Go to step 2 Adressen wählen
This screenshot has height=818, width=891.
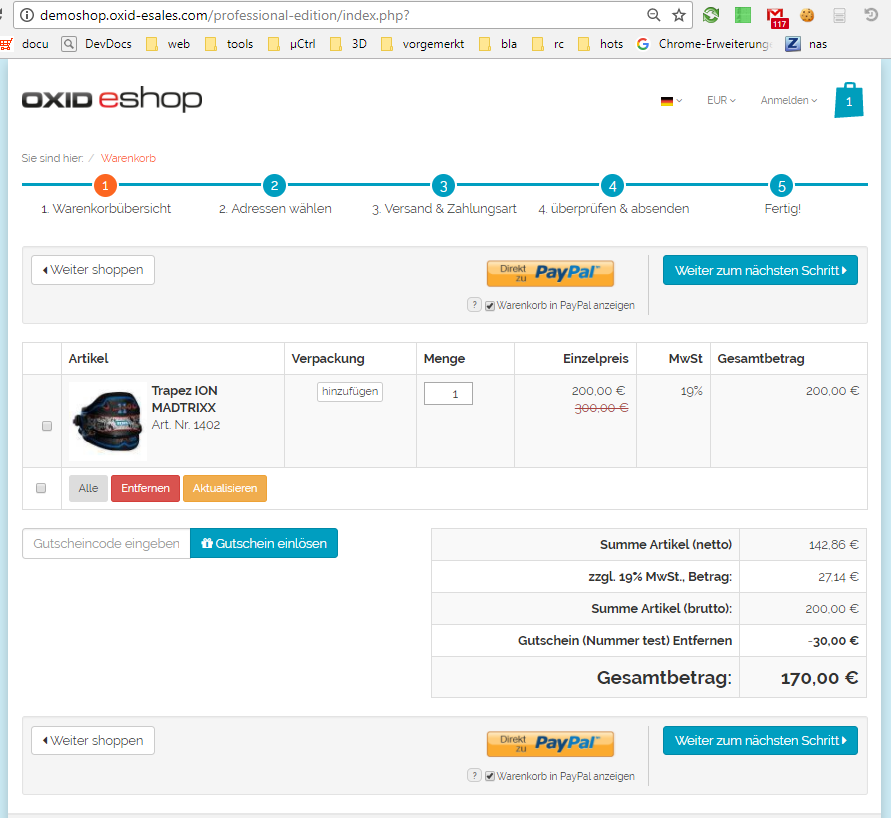tap(275, 186)
